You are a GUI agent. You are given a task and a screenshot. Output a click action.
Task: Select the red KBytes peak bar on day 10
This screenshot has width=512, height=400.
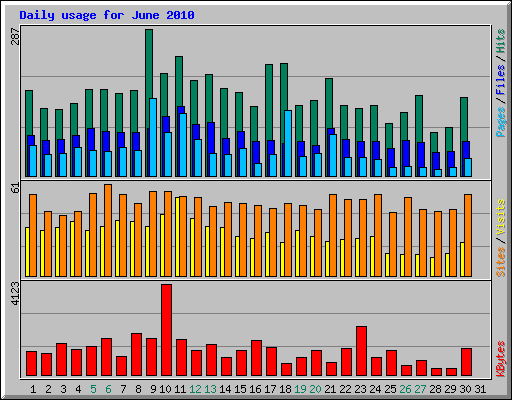point(166,330)
